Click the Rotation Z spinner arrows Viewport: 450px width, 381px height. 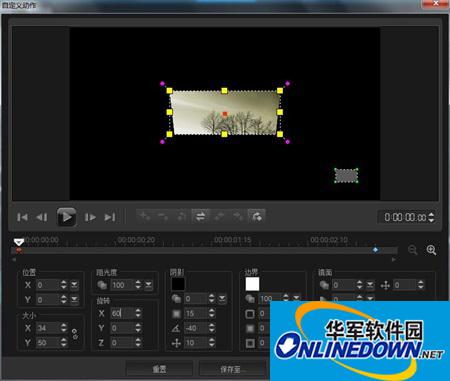click(138, 343)
